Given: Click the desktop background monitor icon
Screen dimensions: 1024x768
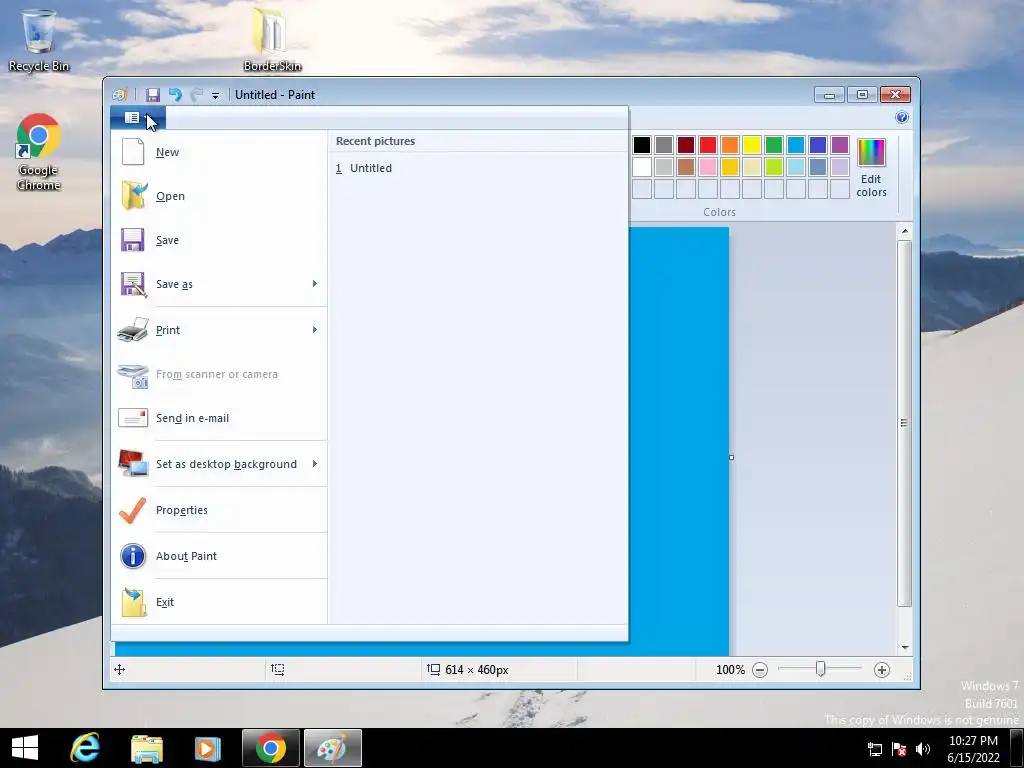Looking at the screenshot, I should coord(133,463).
